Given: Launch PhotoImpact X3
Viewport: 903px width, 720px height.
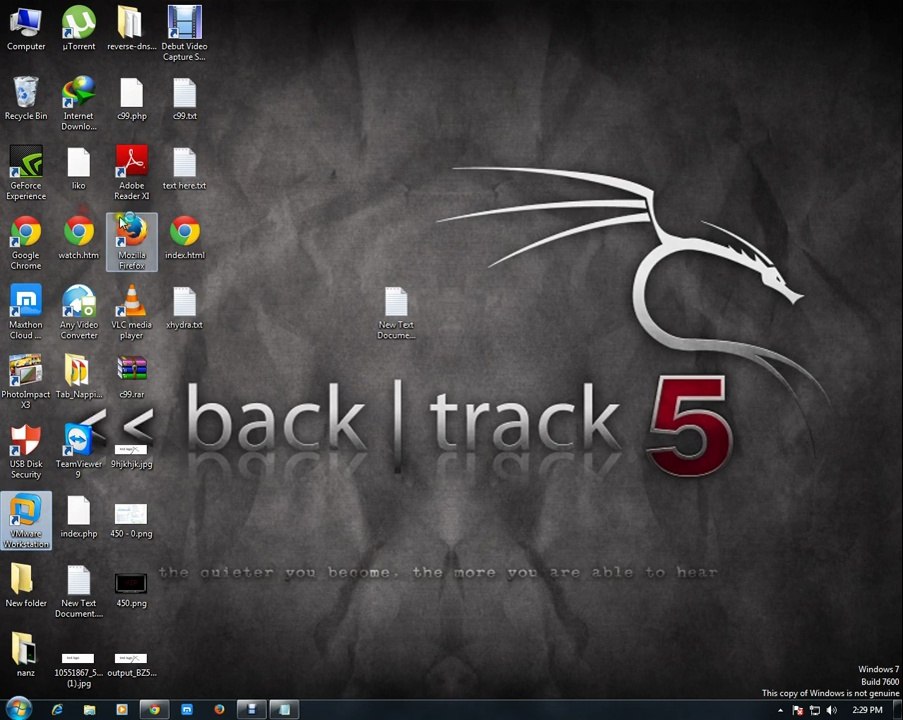Looking at the screenshot, I should pyautogui.click(x=26, y=381).
